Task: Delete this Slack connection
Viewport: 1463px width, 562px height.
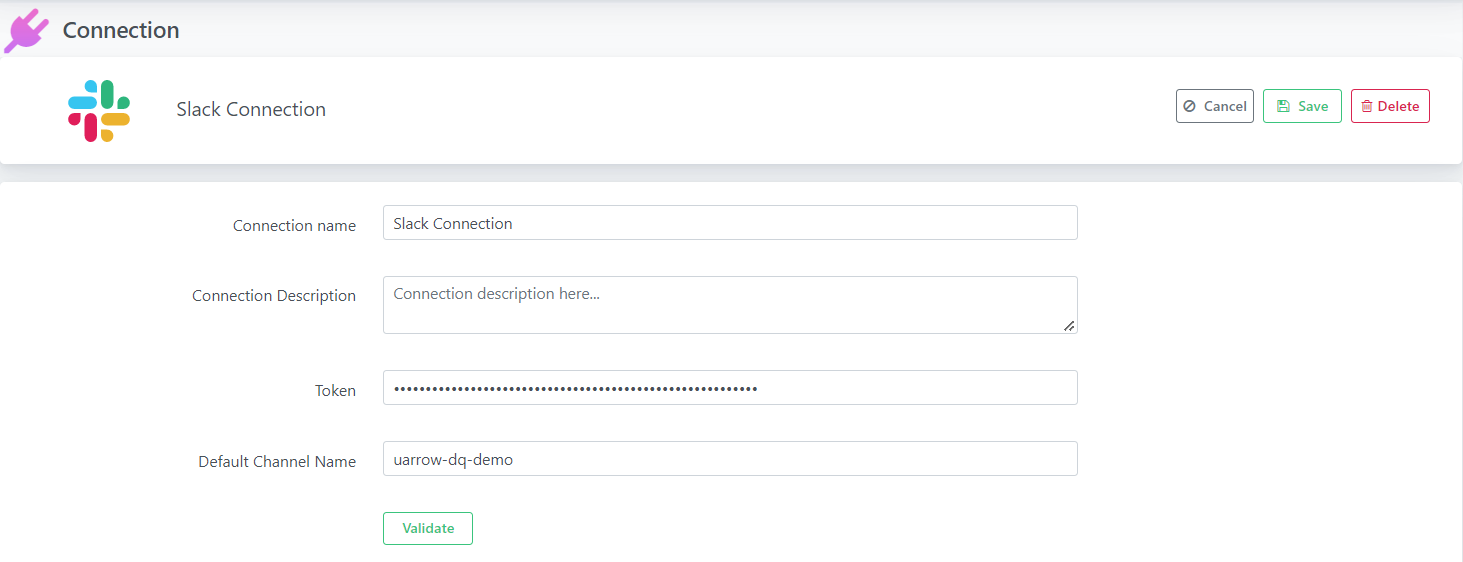Action: coord(1390,106)
